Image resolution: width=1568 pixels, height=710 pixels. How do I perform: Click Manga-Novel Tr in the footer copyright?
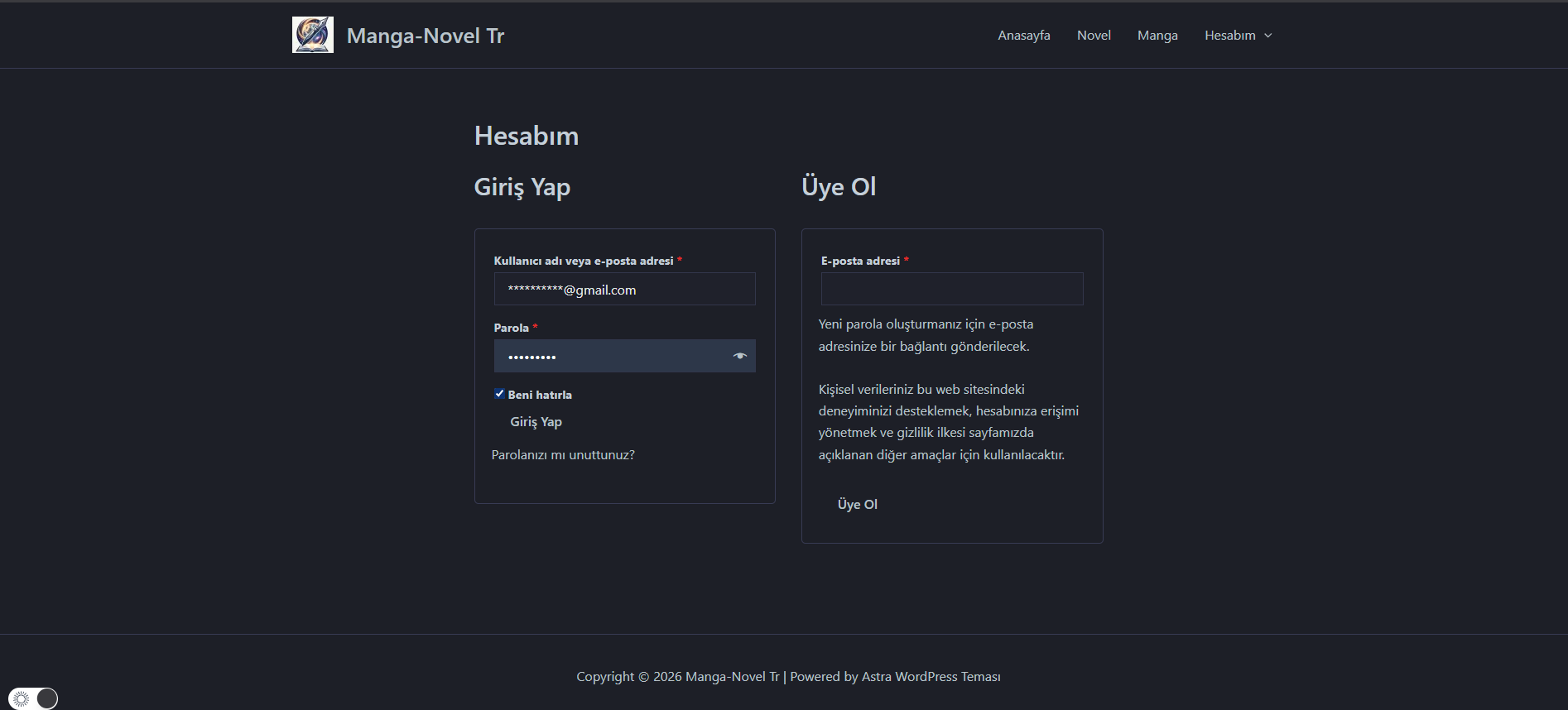(732, 677)
